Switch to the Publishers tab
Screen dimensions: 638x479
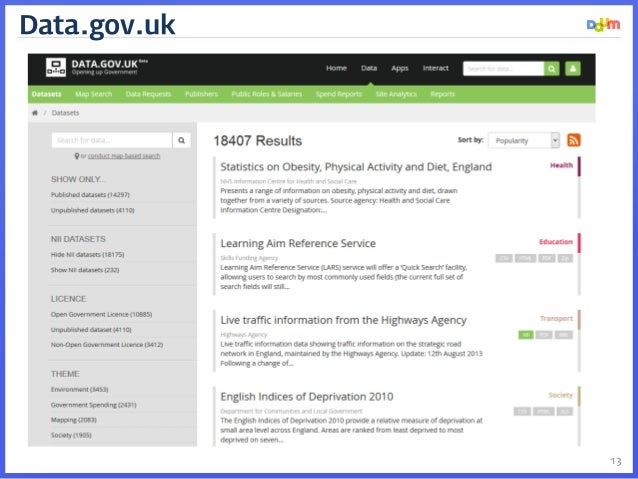point(201,94)
